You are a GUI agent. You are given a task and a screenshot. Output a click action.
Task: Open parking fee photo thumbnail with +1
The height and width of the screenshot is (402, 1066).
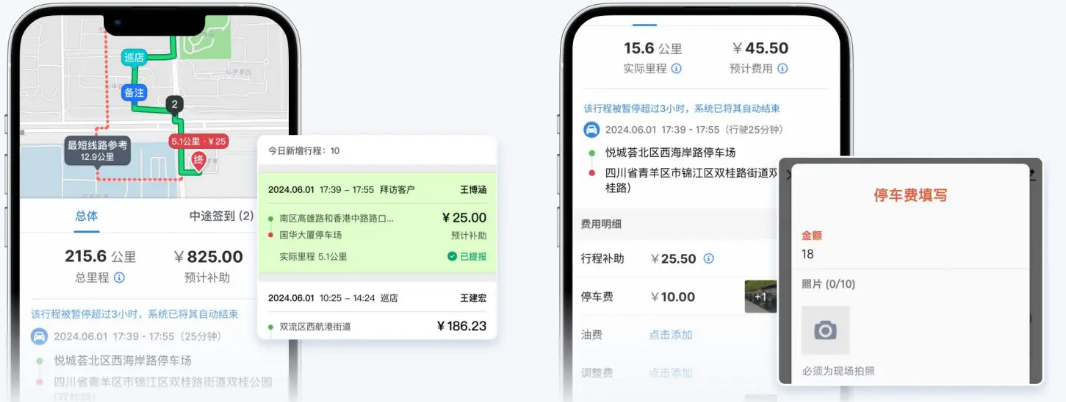(760, 297)
